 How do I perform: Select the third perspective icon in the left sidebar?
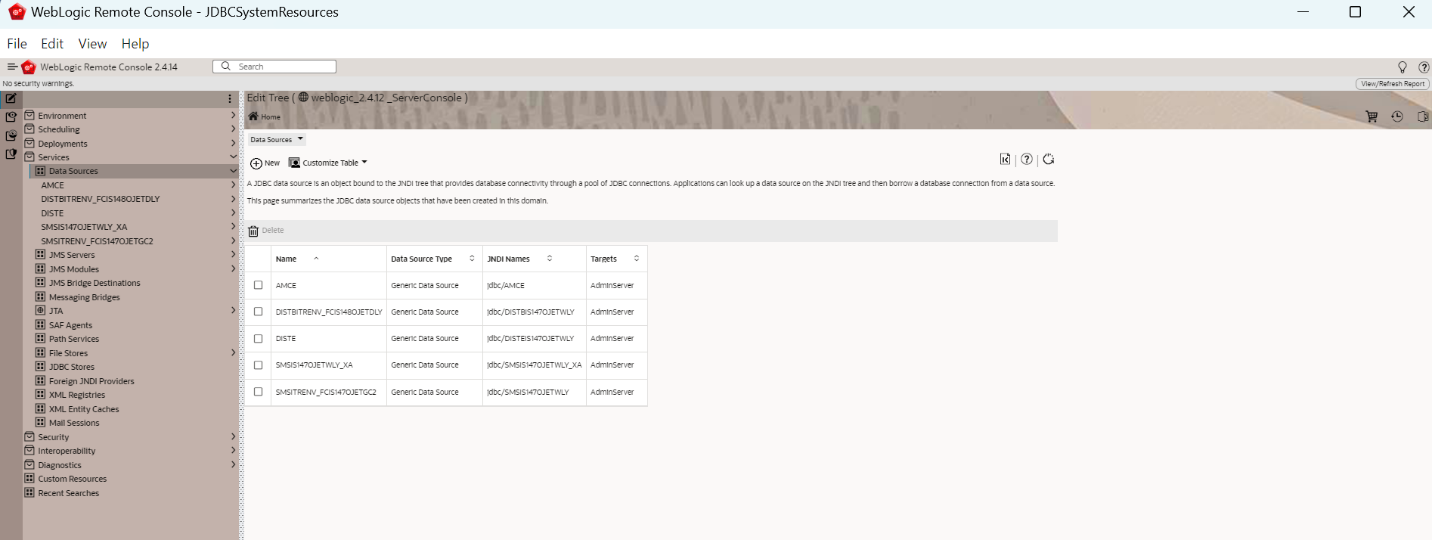11,136
